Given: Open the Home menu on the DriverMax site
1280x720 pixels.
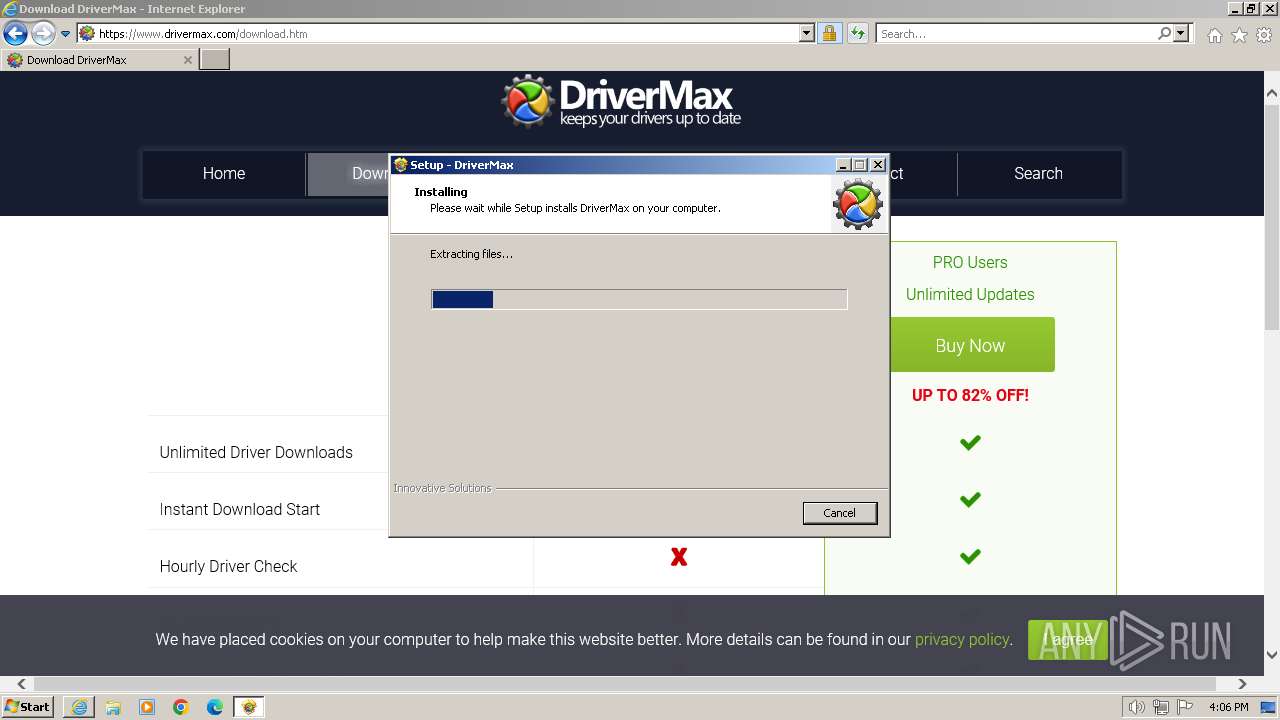Looking at the screenshot, I should pos(224,174).
